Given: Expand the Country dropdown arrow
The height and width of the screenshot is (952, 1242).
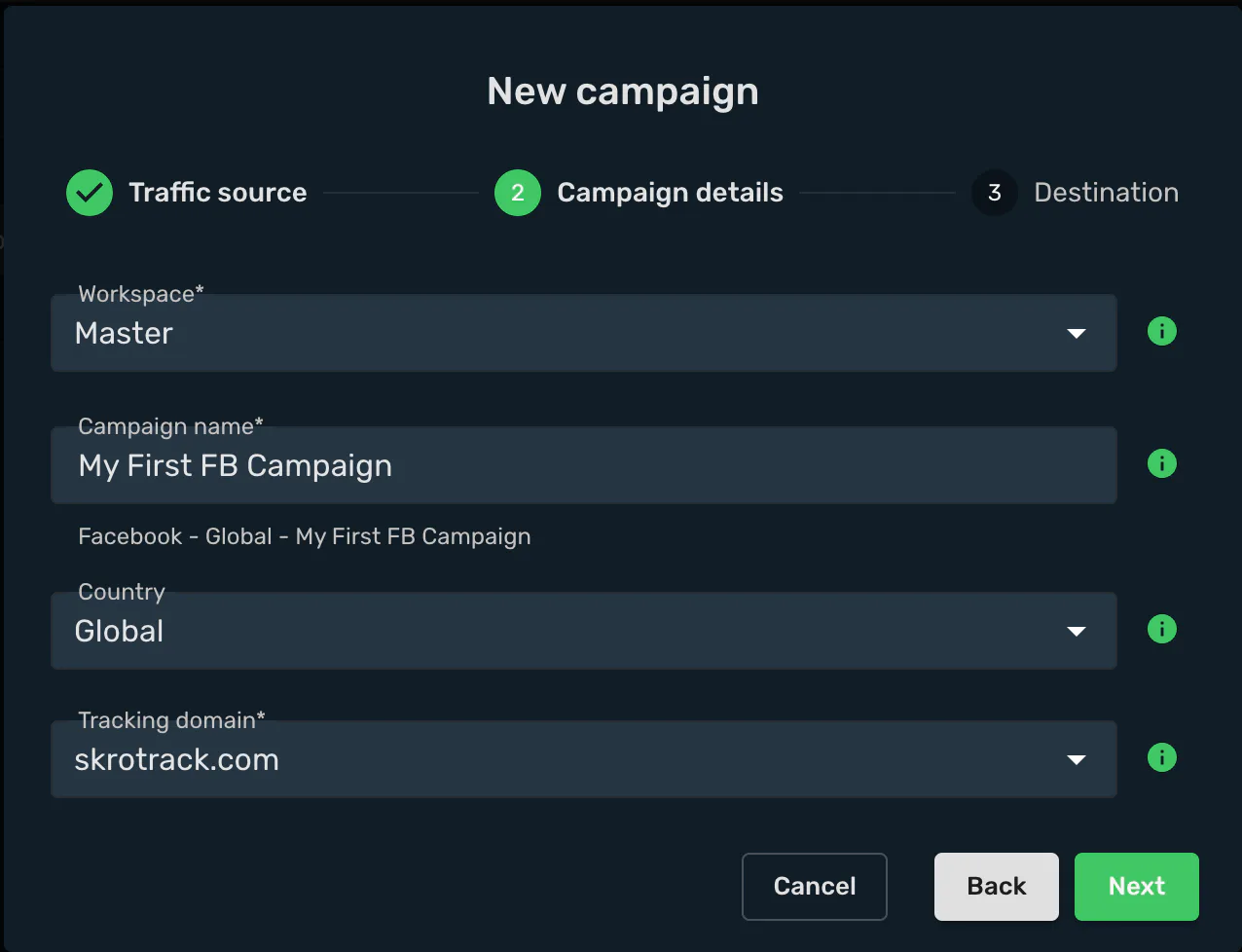Looking at the screenshot, I should (x=1077, y=632).
